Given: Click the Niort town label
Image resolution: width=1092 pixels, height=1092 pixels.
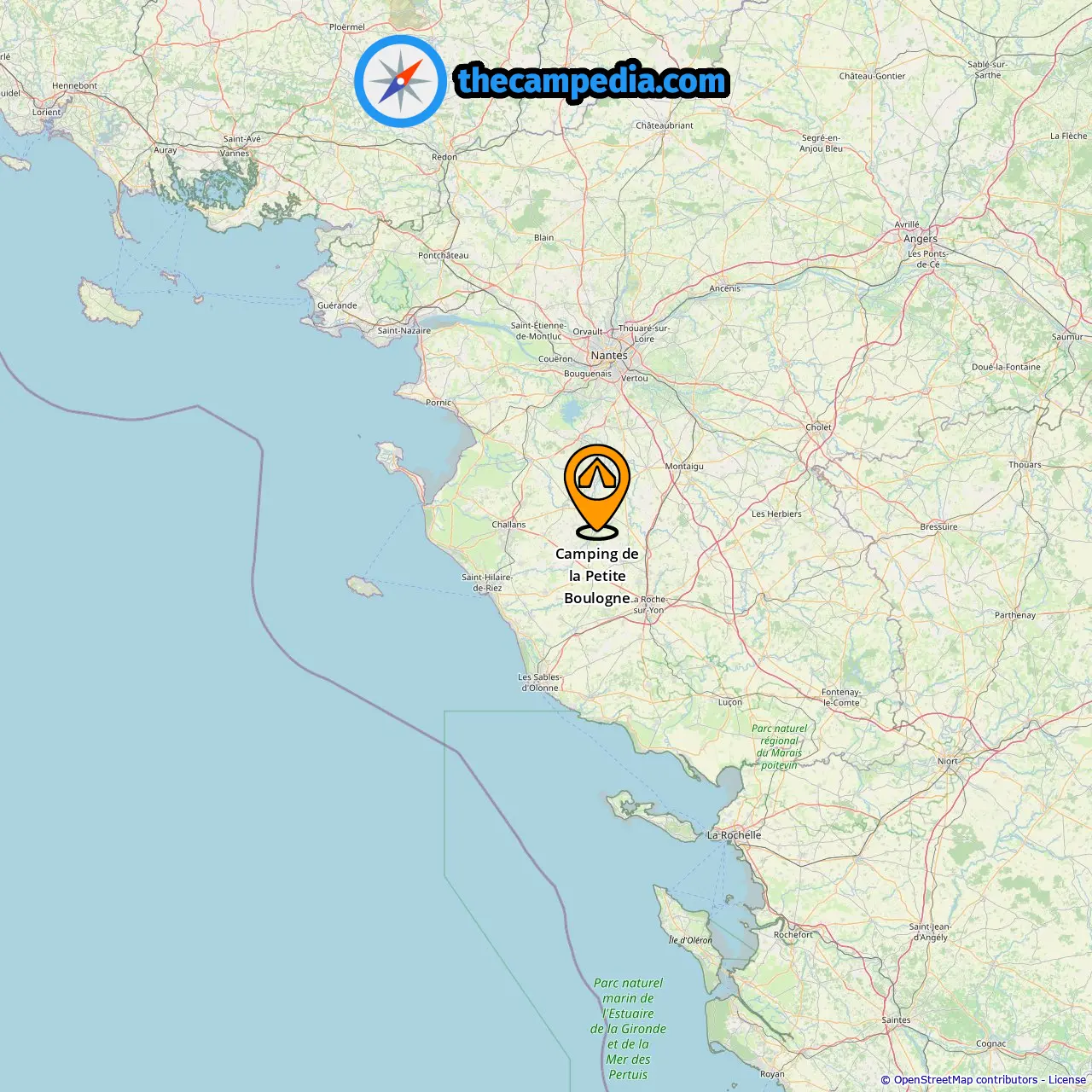Looking at the screenshot, I should [948, 761].
